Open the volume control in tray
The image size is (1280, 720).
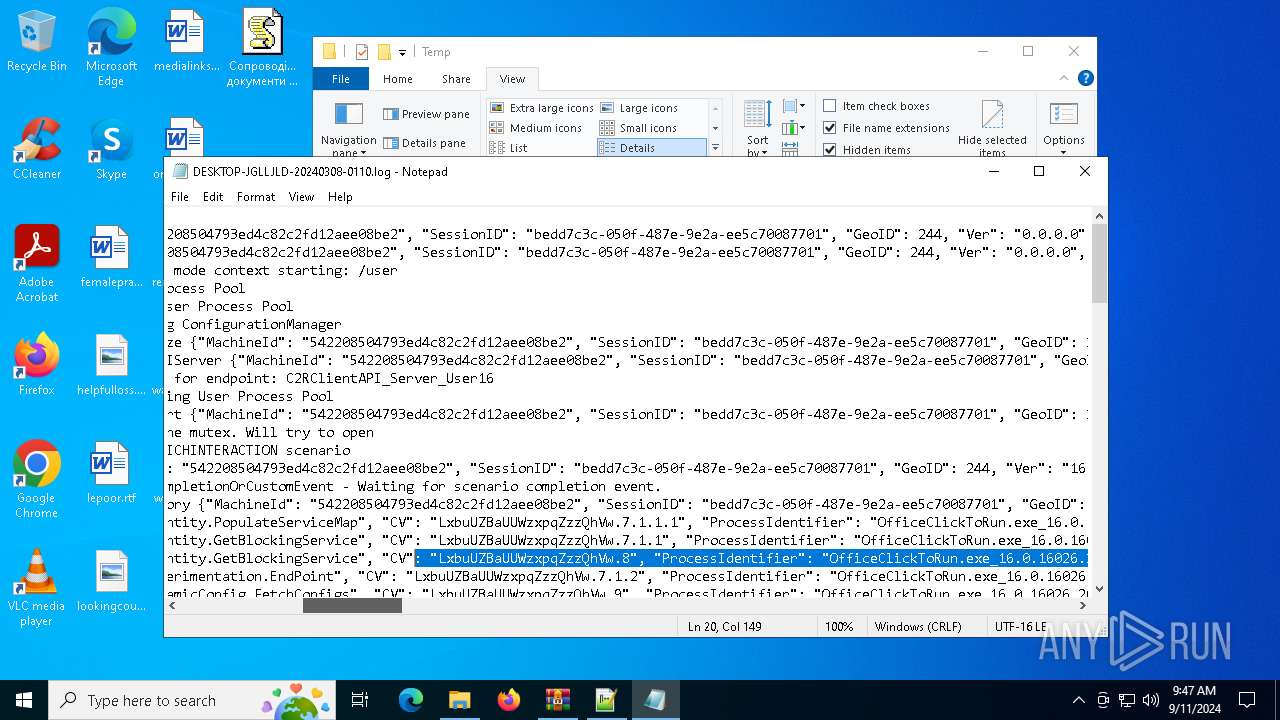(1150, 700)
